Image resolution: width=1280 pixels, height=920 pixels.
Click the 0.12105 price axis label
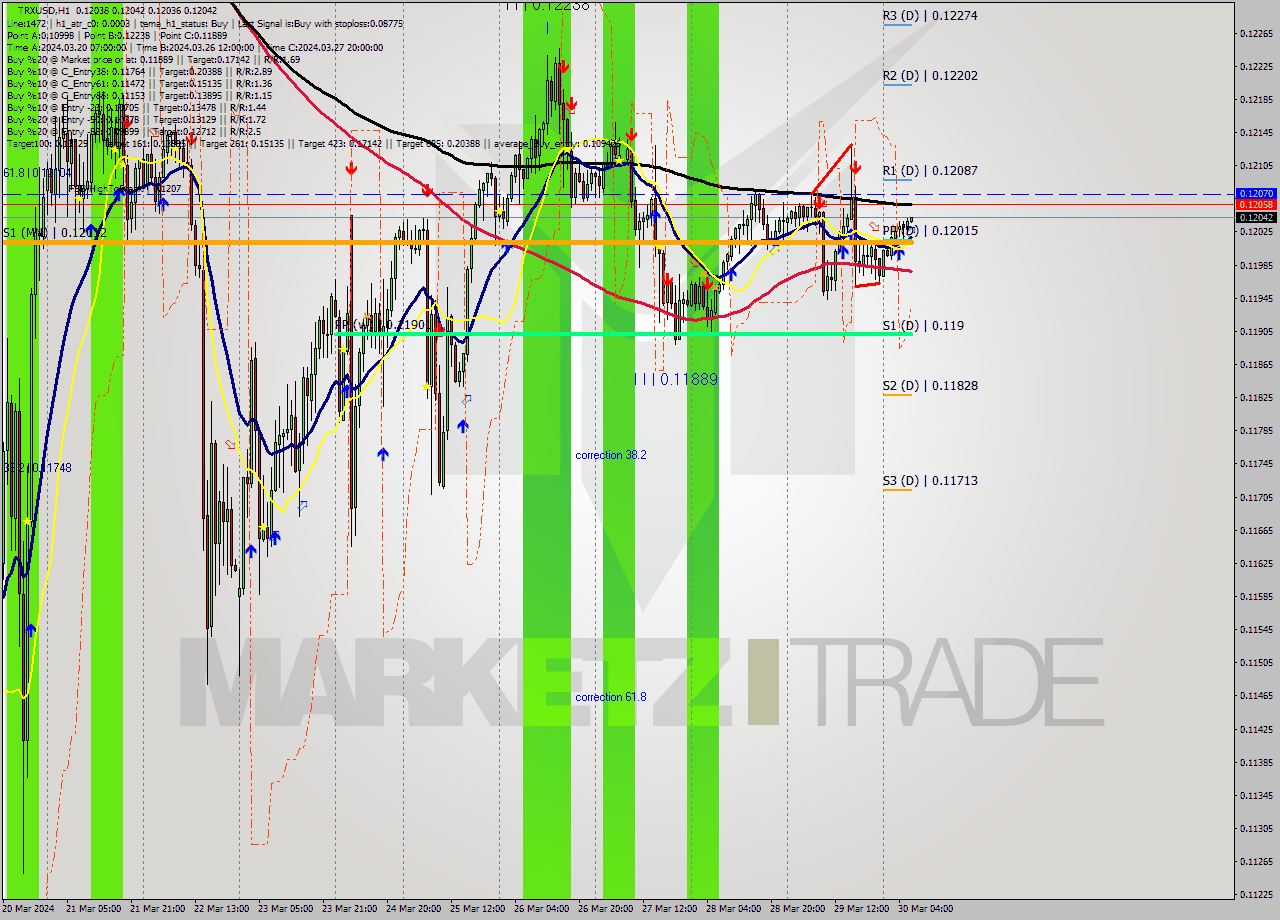[1255, 166]
